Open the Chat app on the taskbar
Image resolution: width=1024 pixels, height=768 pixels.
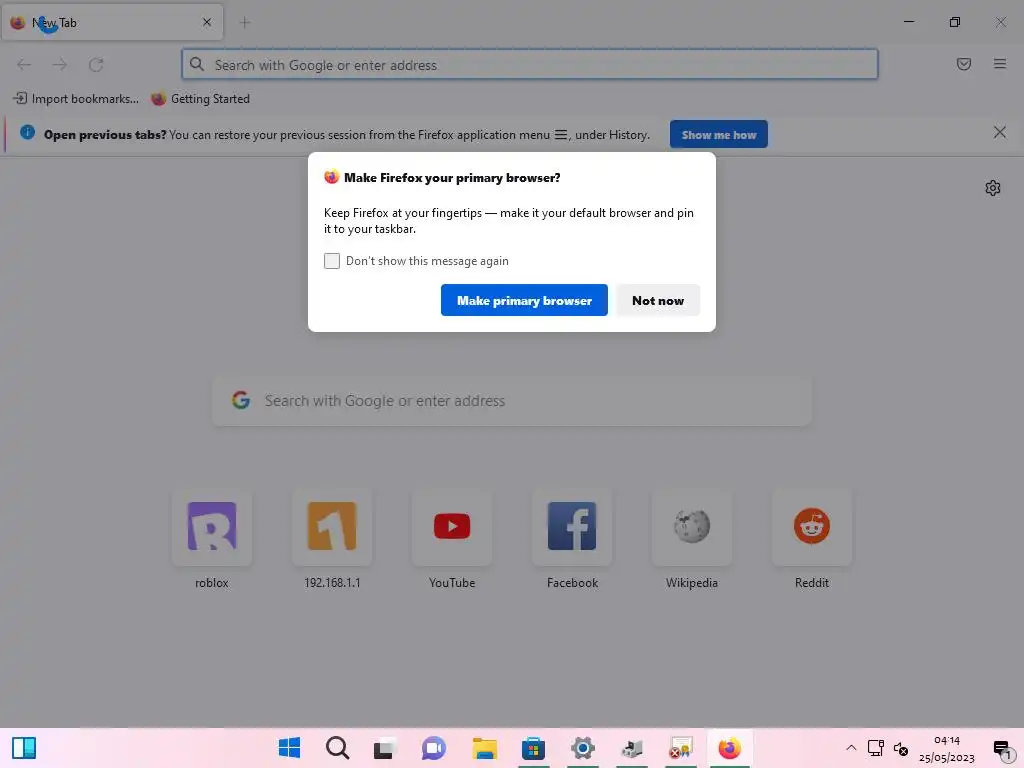coord(434,748)
